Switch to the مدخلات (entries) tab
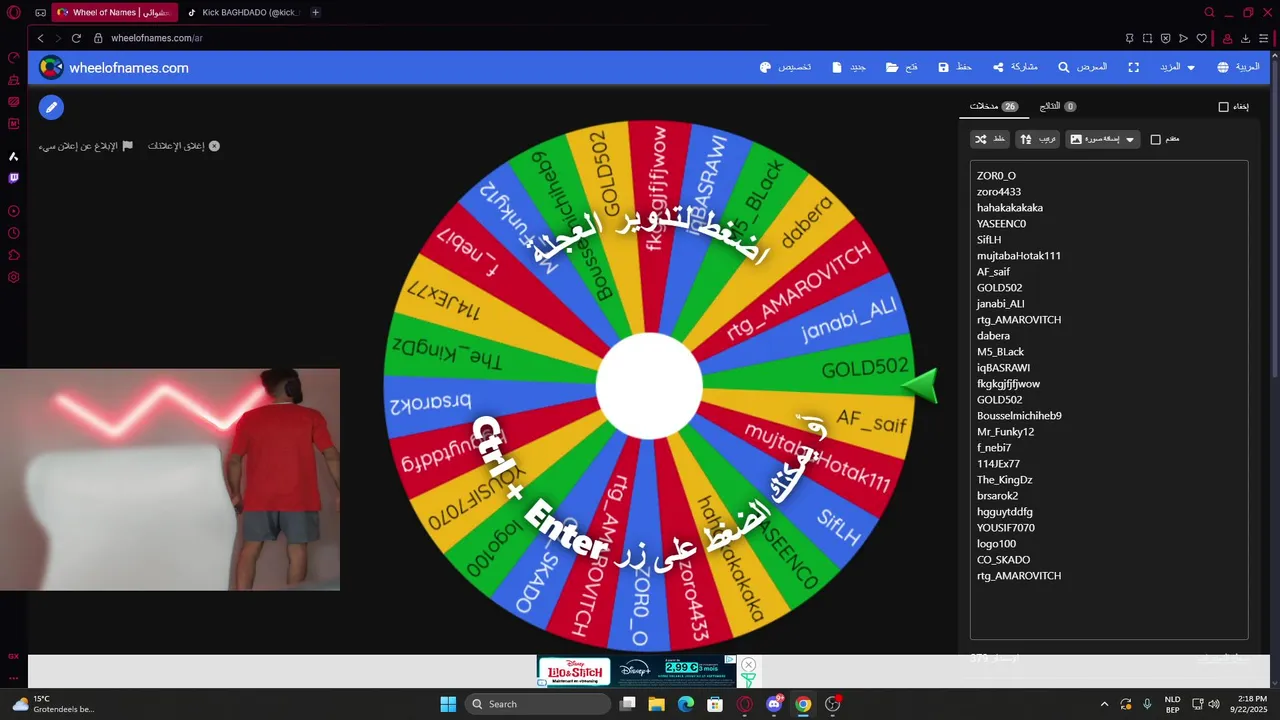 coord(993,106)
